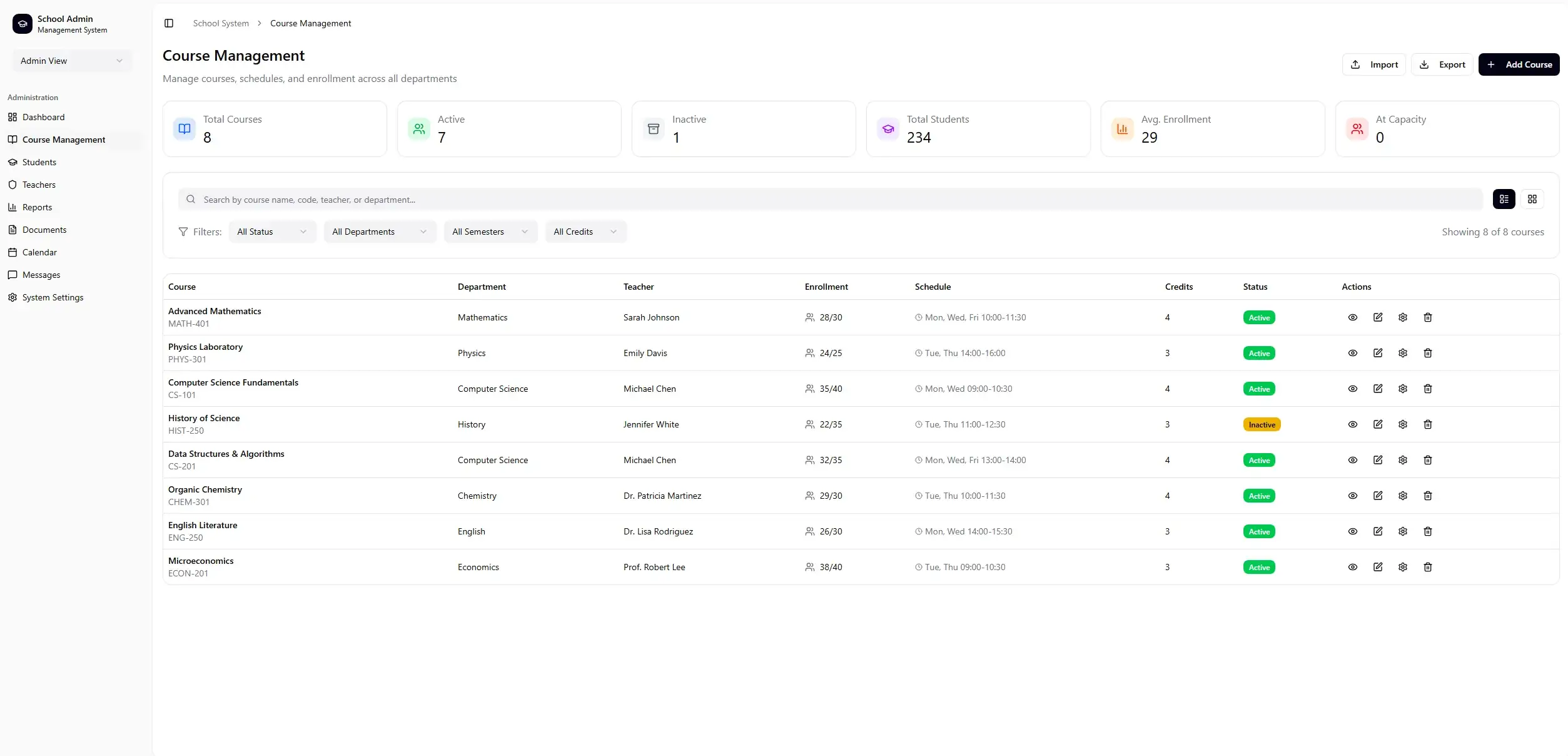Open edit icon for Advanced Mathematics
Viewport: 1568px width, 756px height.
(1377, 317)
